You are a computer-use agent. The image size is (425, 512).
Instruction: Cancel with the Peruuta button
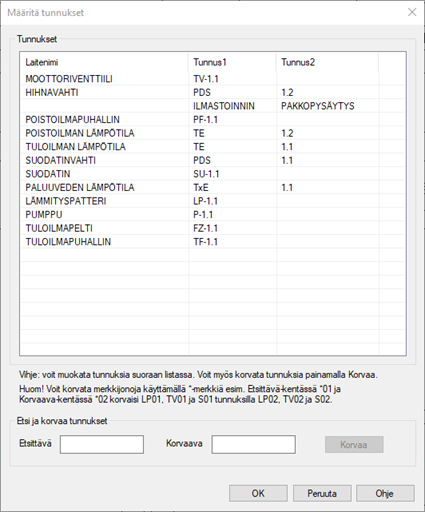(x=322, y=493)
